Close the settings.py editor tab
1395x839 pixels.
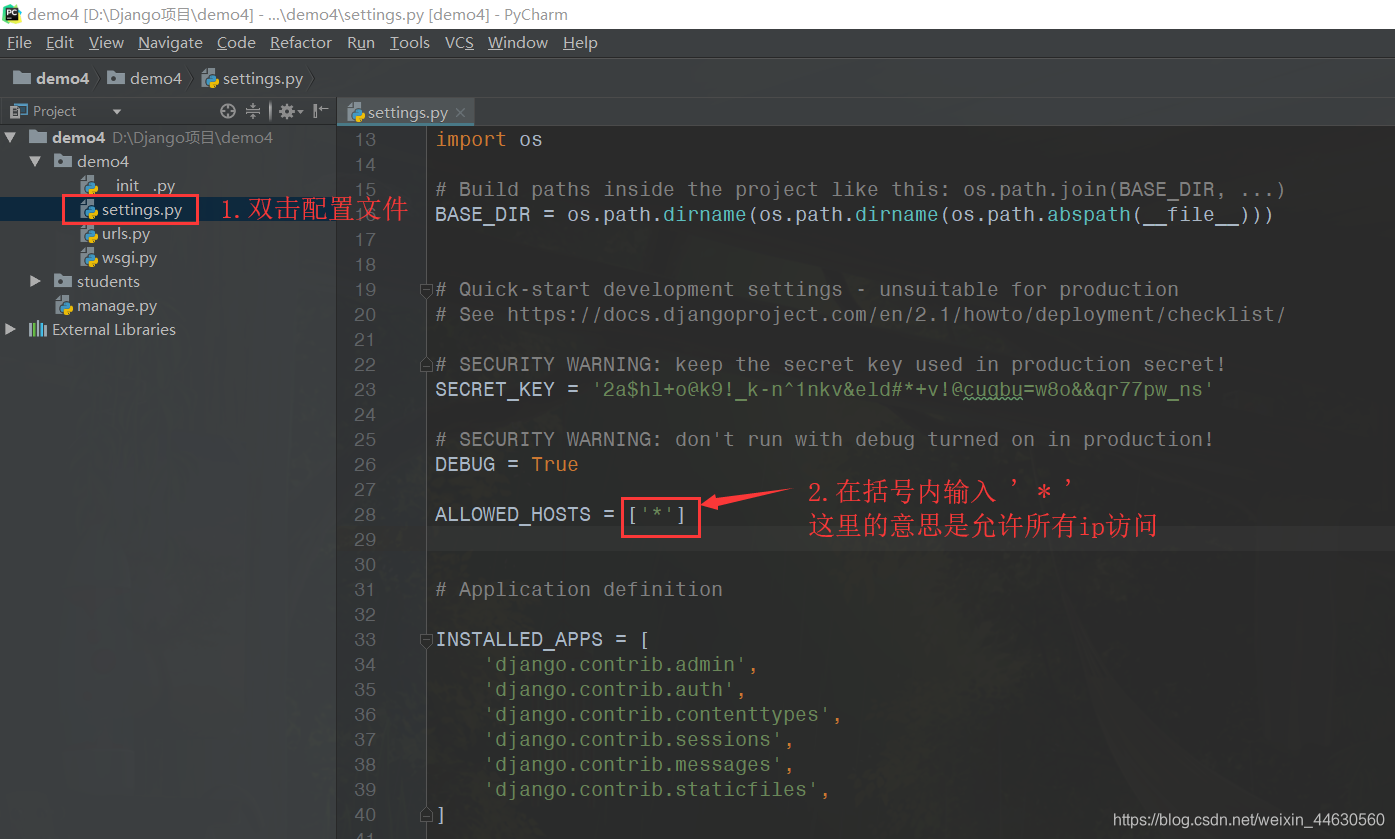(460, 113)
